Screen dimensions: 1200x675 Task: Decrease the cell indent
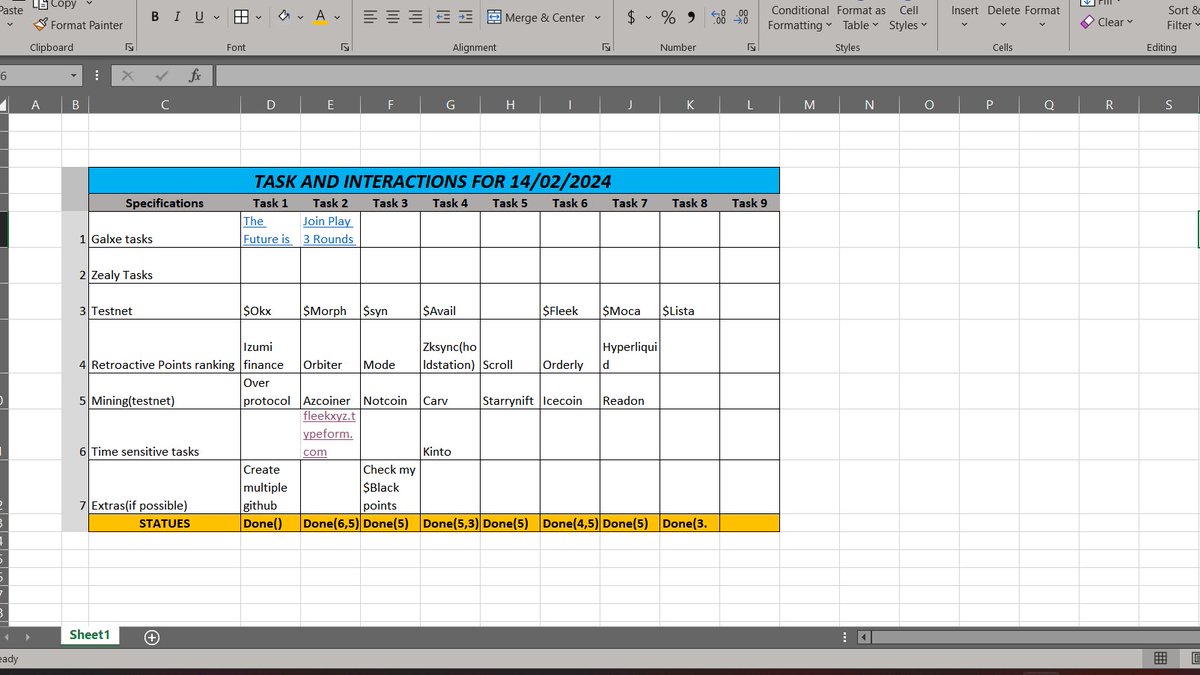coord(444,17)
